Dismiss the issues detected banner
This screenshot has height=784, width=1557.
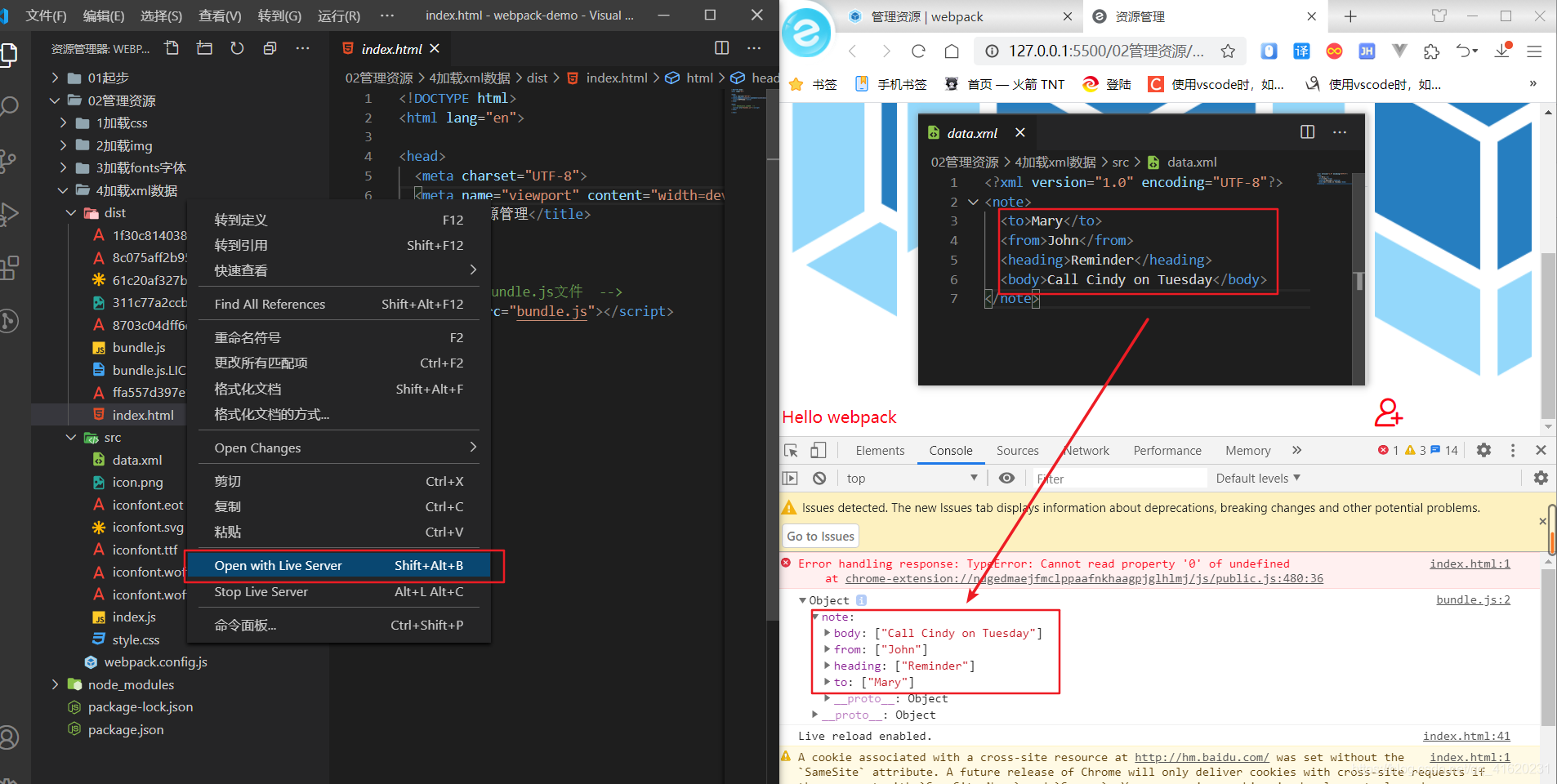1542,521
